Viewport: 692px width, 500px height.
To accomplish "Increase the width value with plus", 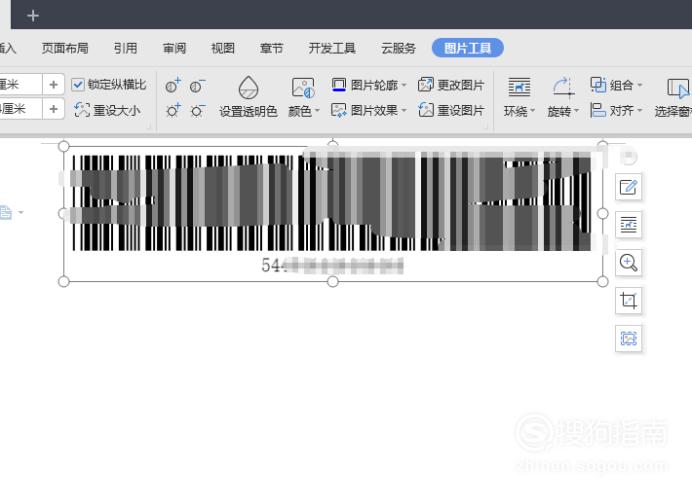I will point(53,109).
